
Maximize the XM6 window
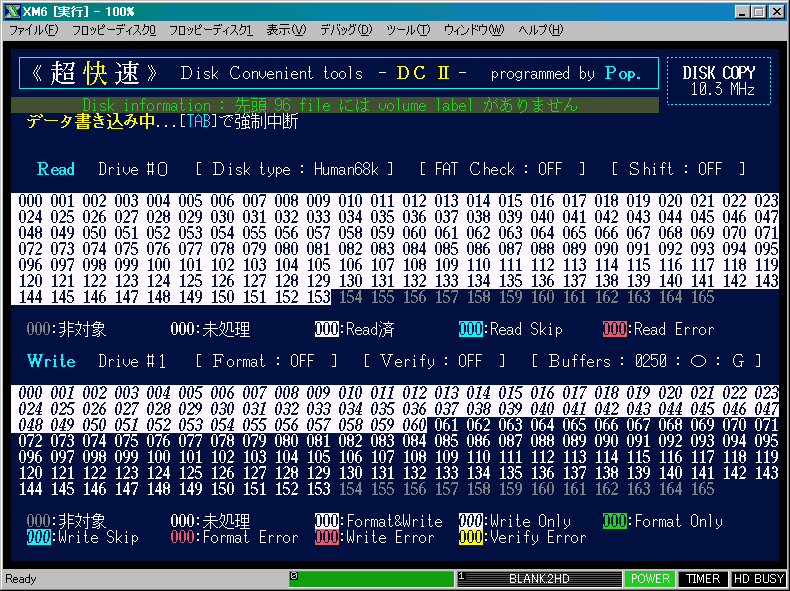click(x=759, y=12)
